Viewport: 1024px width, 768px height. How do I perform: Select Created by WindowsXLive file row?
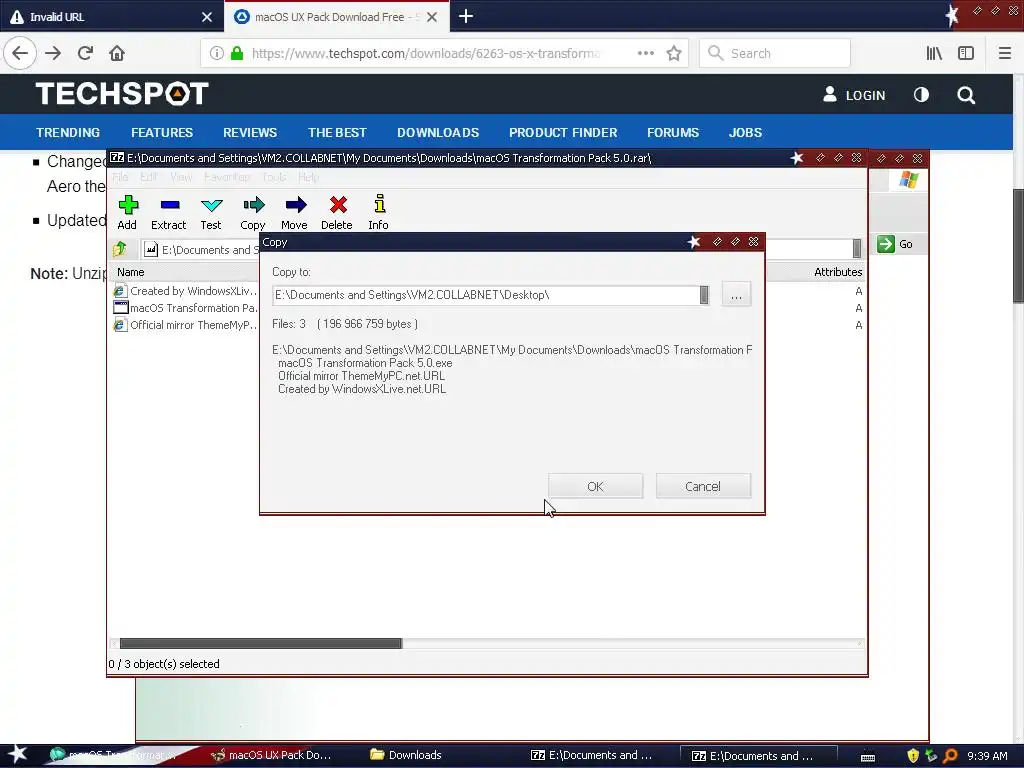(185, 291)
